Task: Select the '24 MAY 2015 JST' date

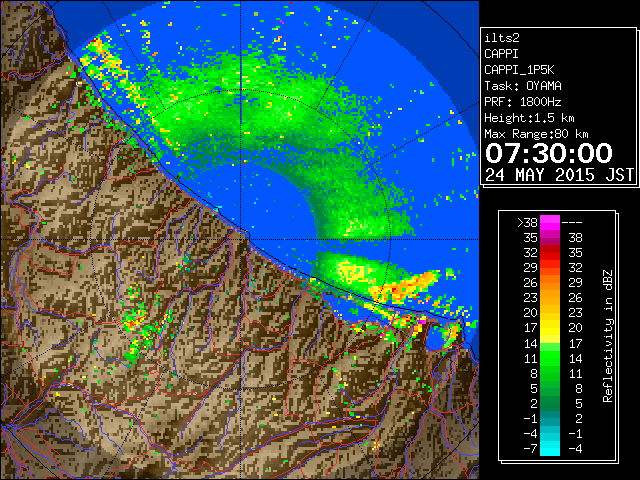Action: coord(560,175)
